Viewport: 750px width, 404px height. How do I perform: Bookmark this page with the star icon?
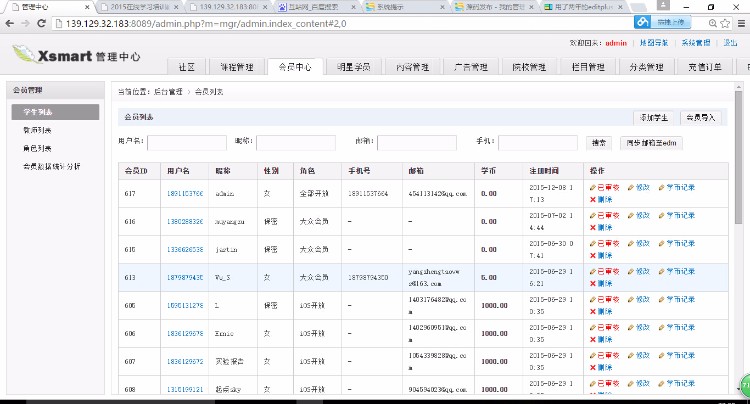(x=725, y=23)
